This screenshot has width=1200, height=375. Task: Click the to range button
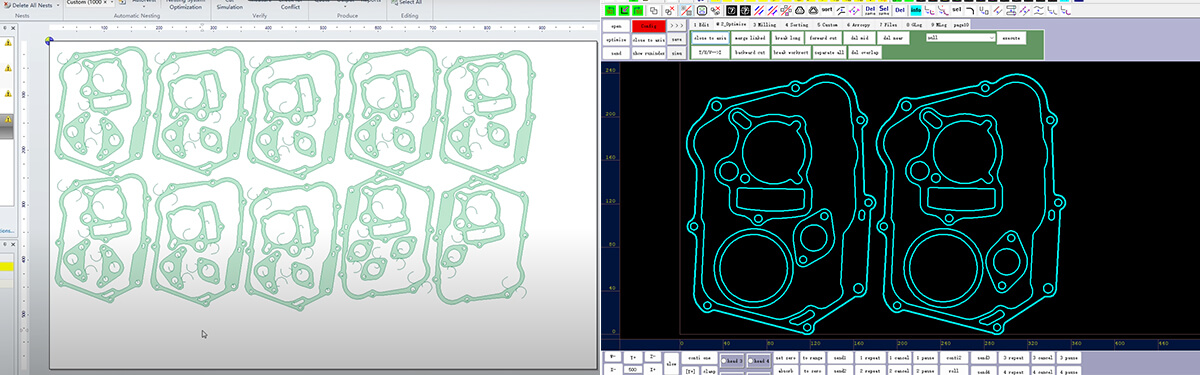[813, 358]
